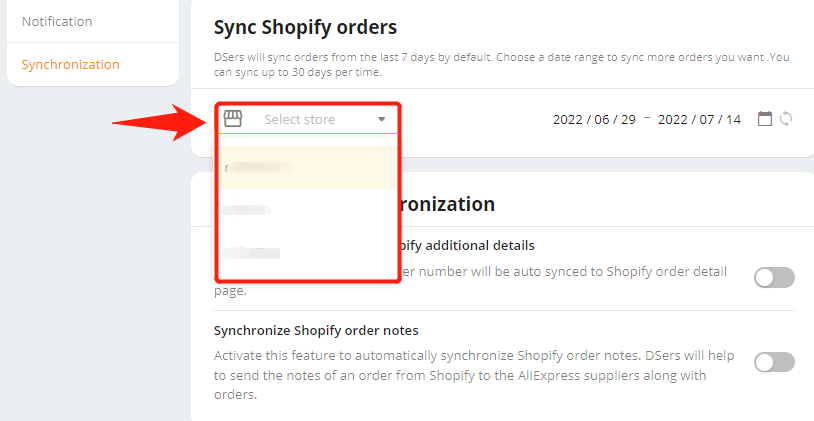This screenshot has width=814, height=421.
Task: Open the calendar date picker icon
Action: (x=765, y=119)
